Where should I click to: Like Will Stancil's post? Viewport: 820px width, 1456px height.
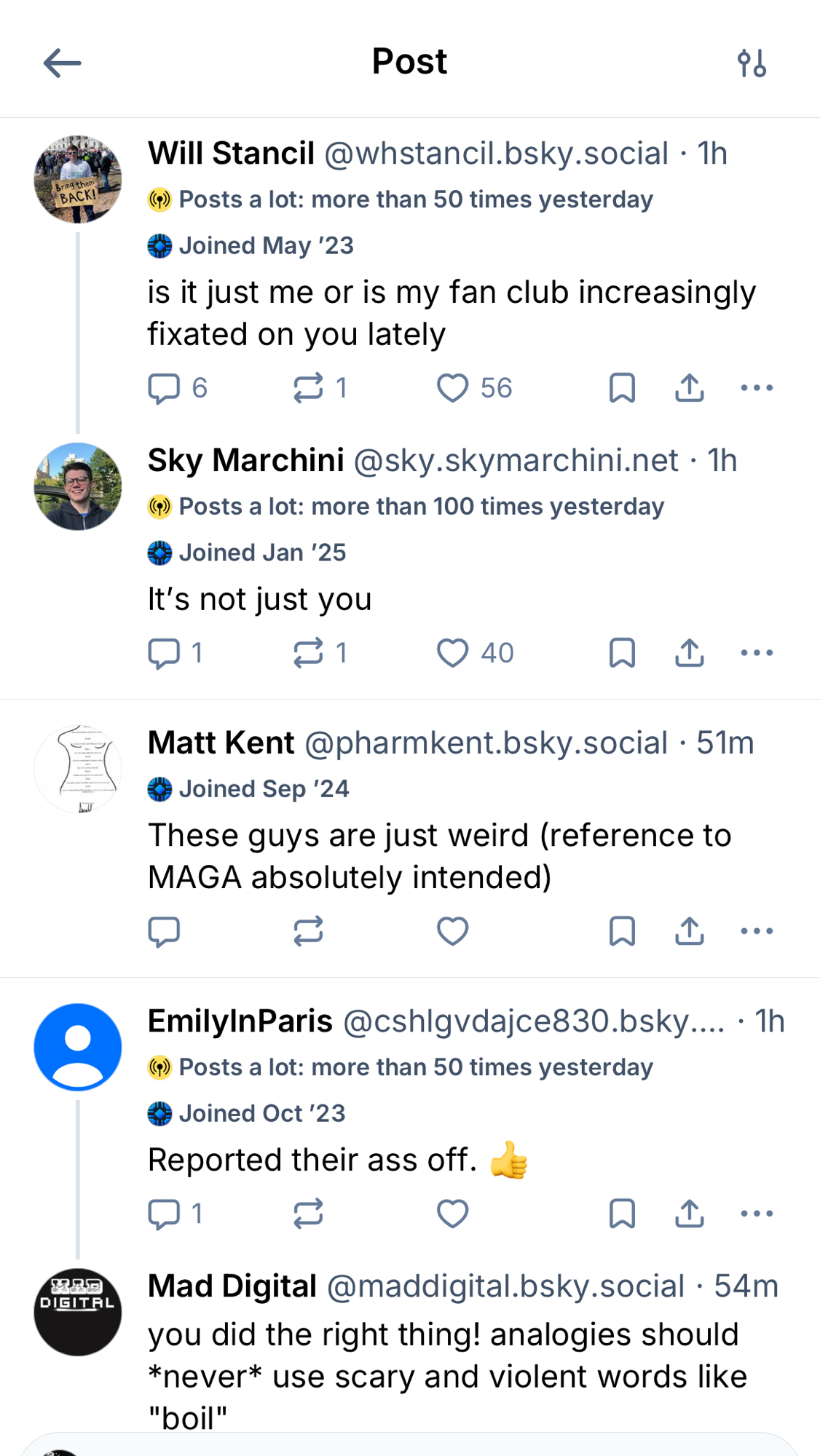coord(452,388)
